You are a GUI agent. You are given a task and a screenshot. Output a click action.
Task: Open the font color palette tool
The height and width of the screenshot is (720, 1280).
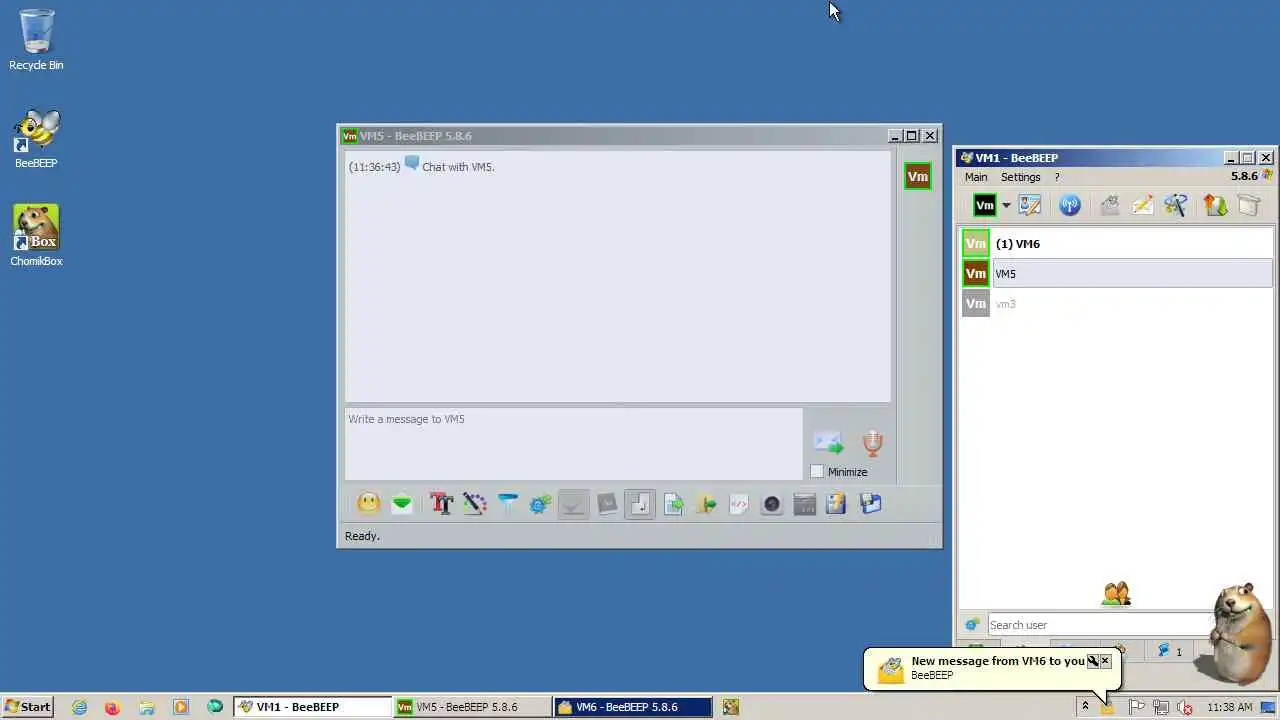(474, 504)
